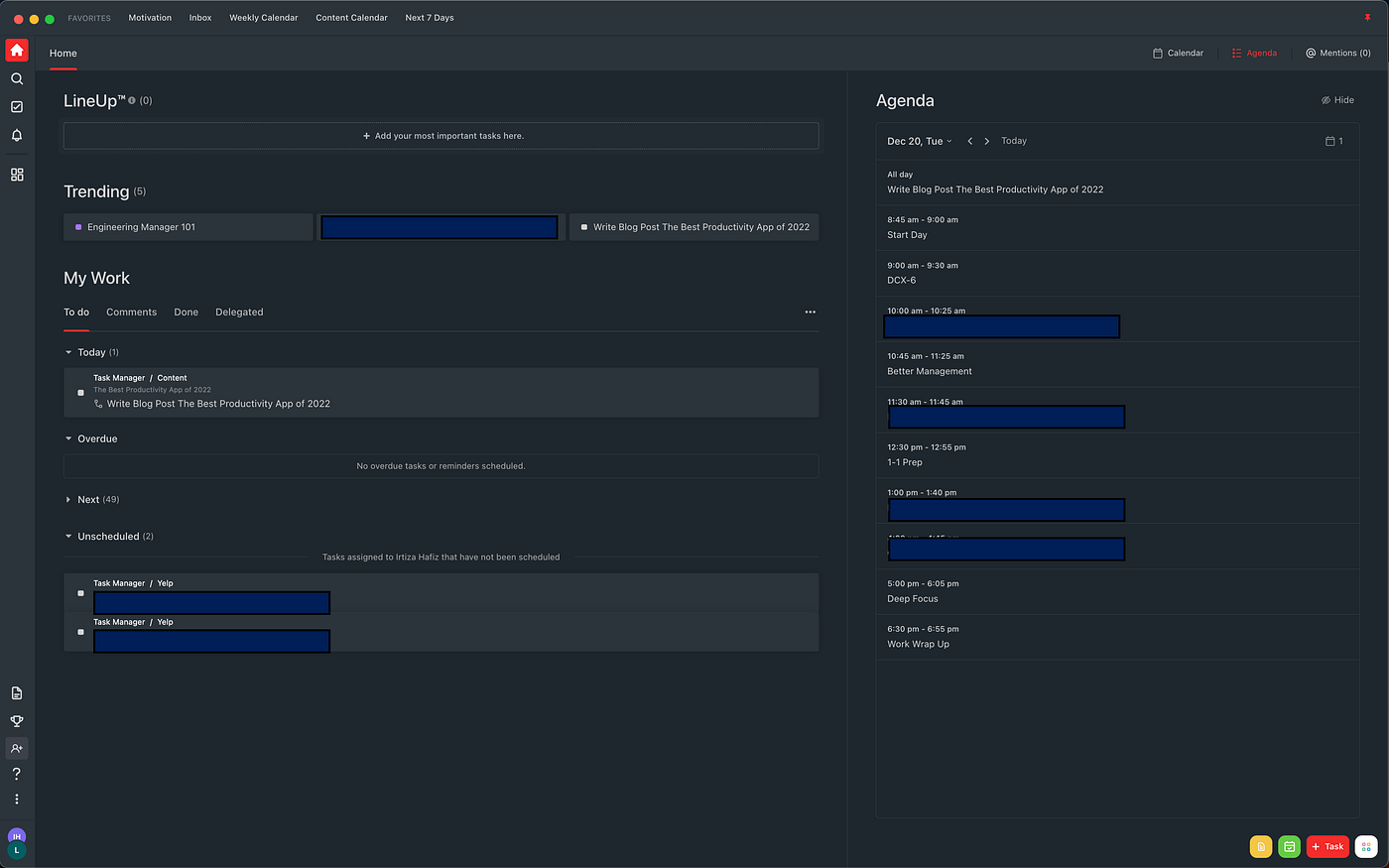Hide the Agenda panel
1389x868 pixels.
pyautogui.click(x=1337, y=100)
